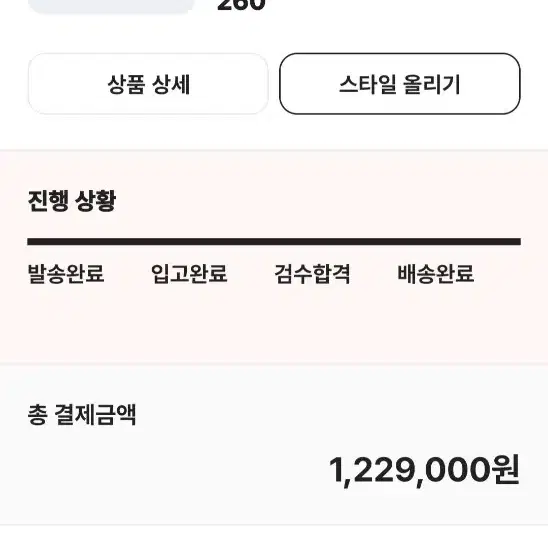Click progress bar segment above 입고완료
Screen dimensions: 548x548
click(x=212, y=242)
